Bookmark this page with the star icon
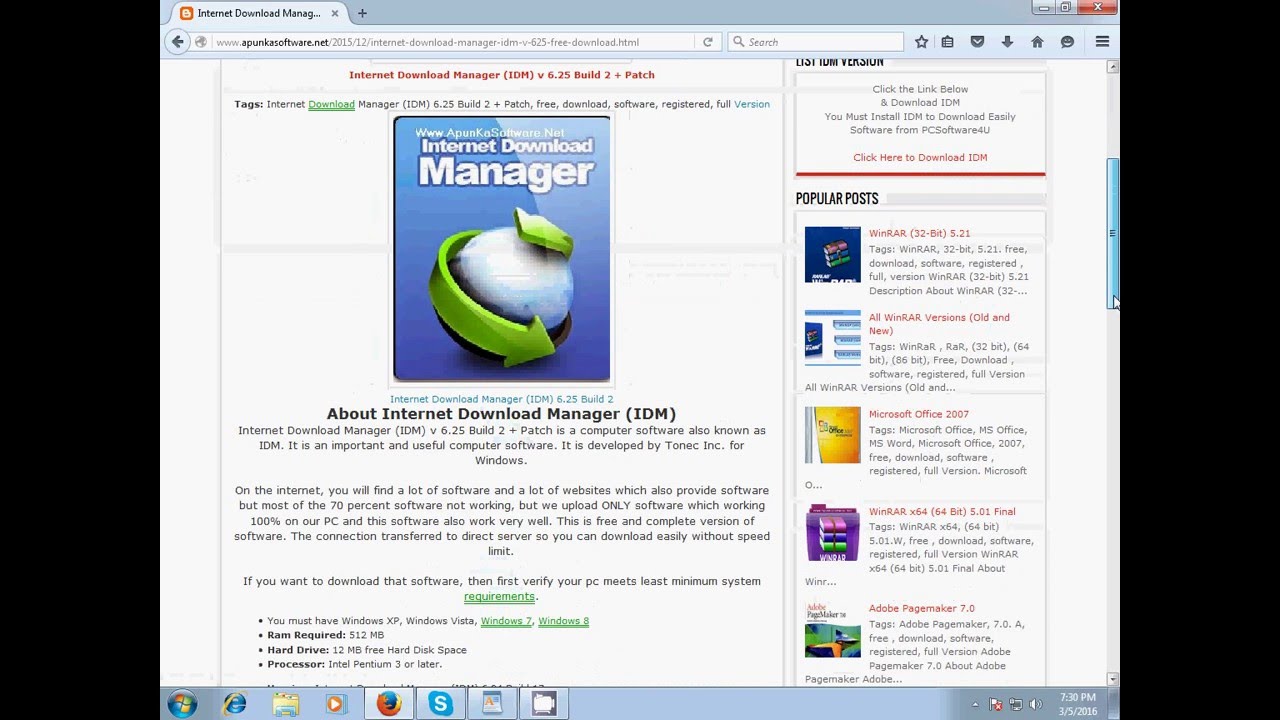Screen dimensions: 1280x720 (x=921, y=42)
